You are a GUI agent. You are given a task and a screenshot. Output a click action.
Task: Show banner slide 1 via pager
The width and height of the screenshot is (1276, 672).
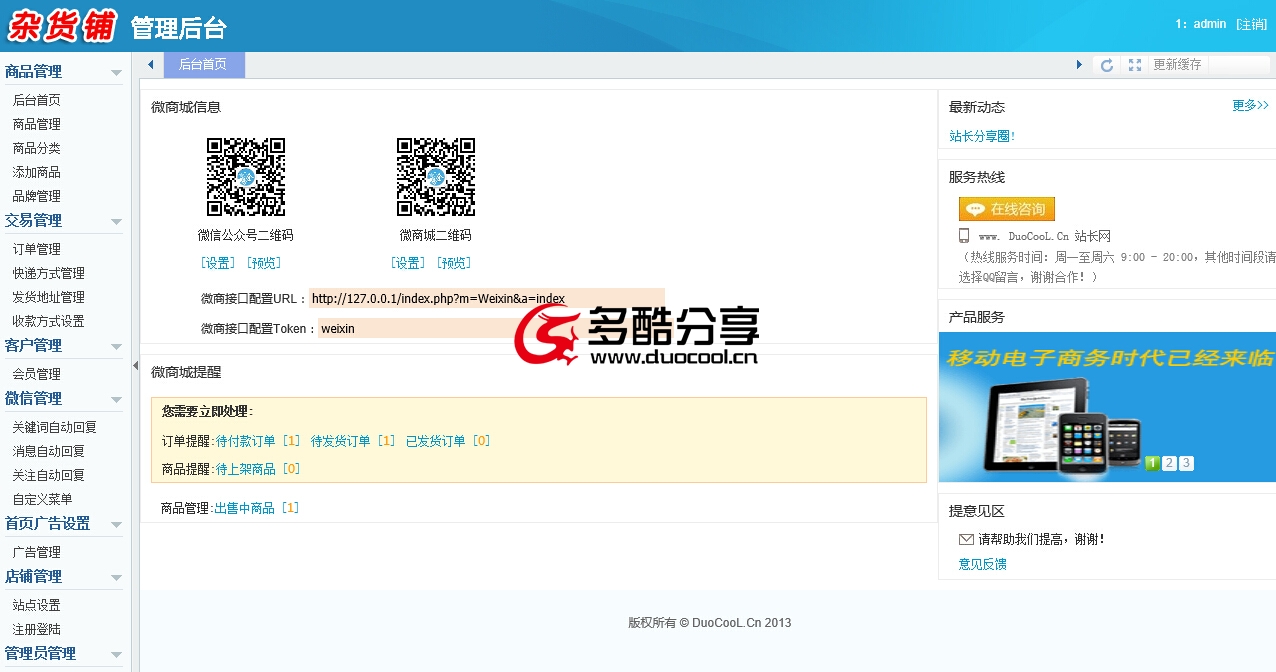coord(1152,463)
